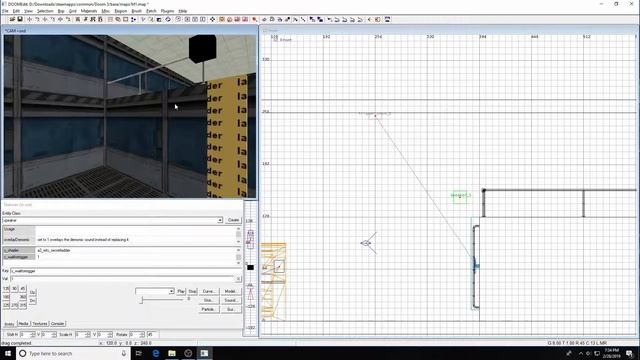
Task: Click into the Val input field
Action: point(122,278)
